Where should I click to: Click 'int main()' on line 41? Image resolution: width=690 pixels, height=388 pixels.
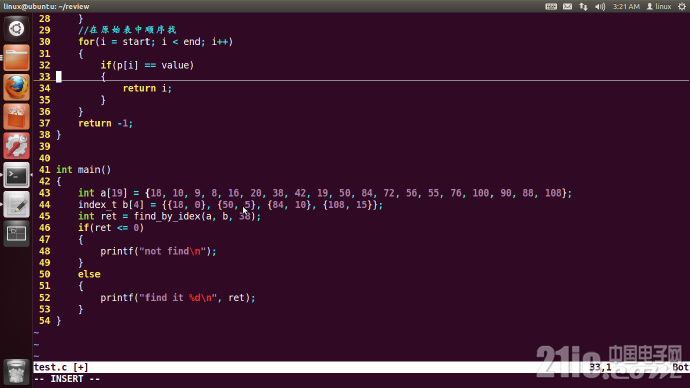click(84, 170)
